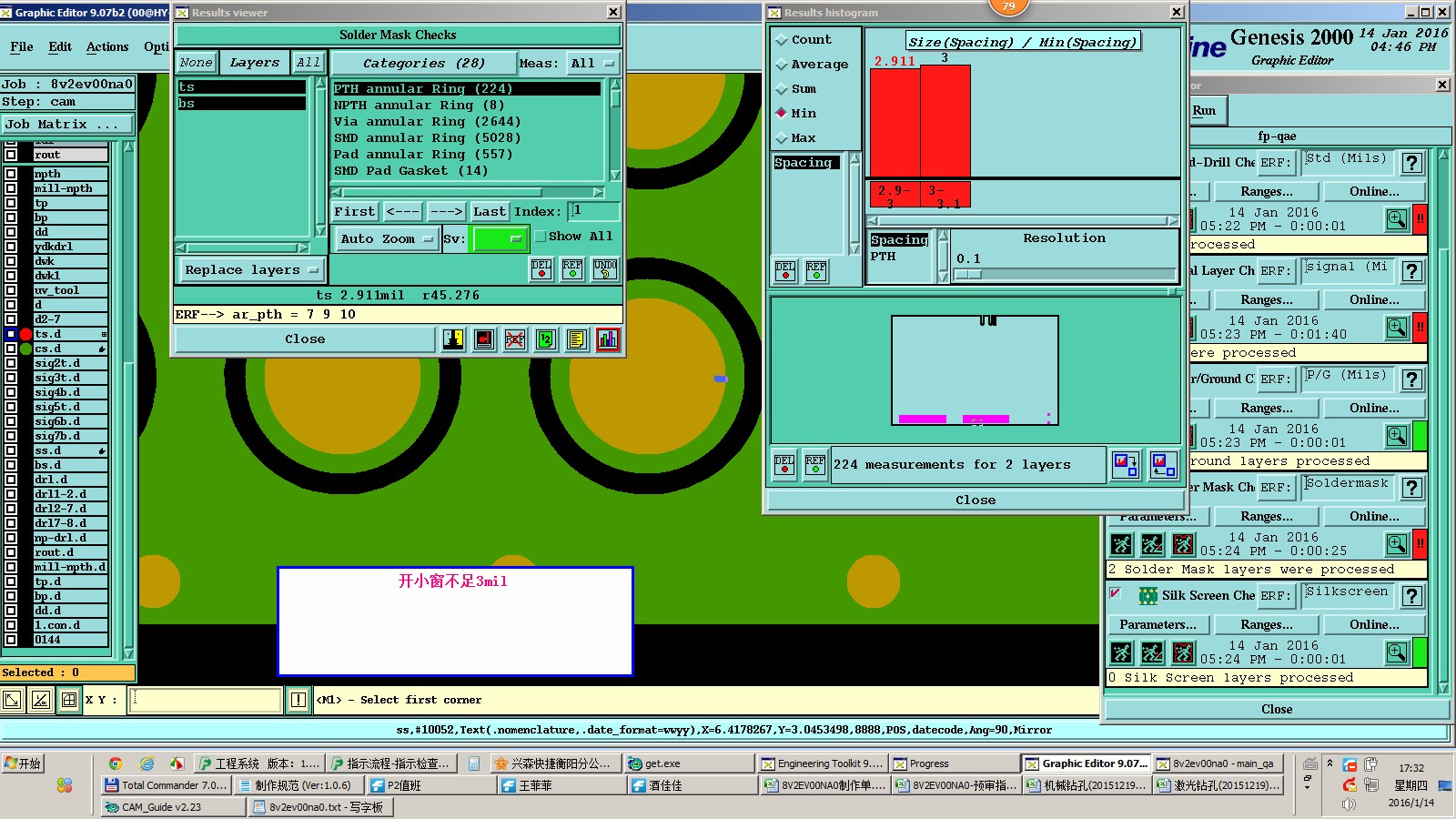
Task: Click REF icon beside 224 measurements text
Action: click(815, 465)
